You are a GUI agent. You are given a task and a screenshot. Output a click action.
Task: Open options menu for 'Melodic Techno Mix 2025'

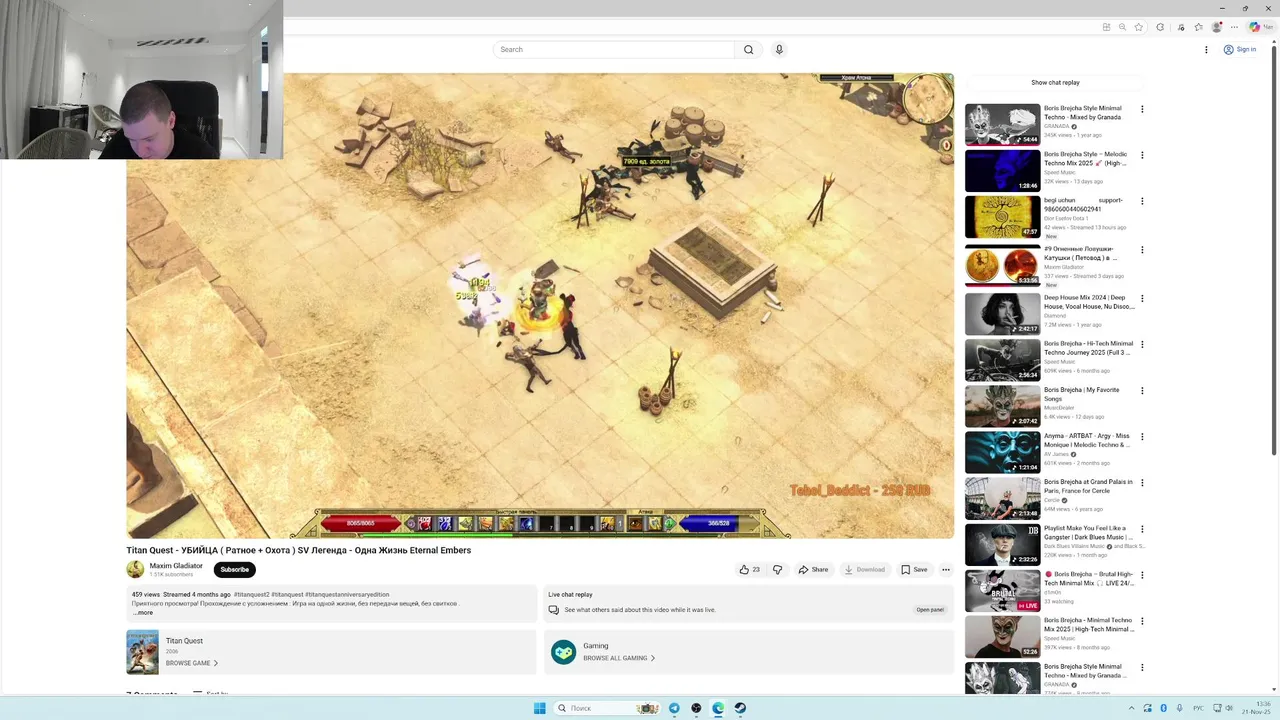coord(1142,155)
